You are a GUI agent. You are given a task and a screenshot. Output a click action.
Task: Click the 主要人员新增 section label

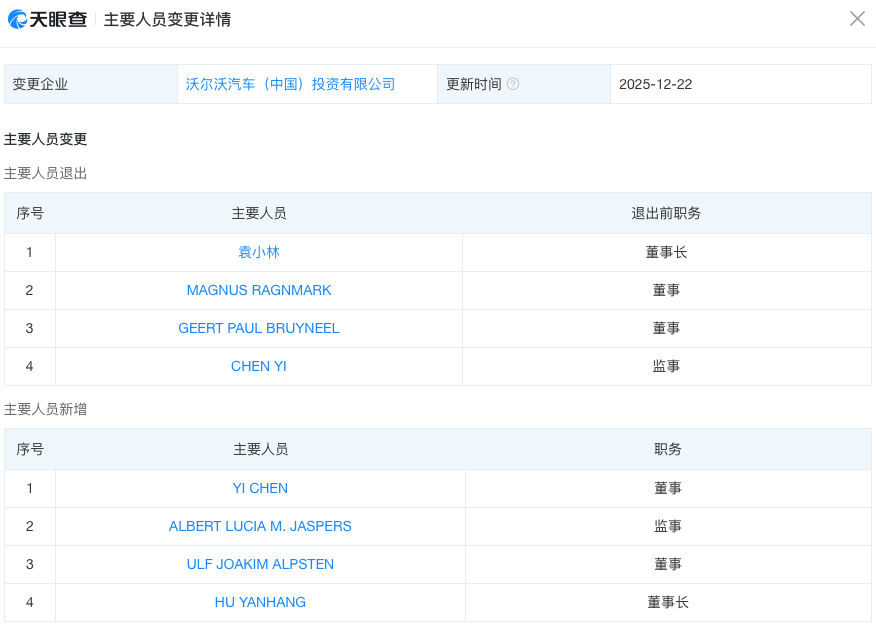pyautogui.click(x=45, y=410)
